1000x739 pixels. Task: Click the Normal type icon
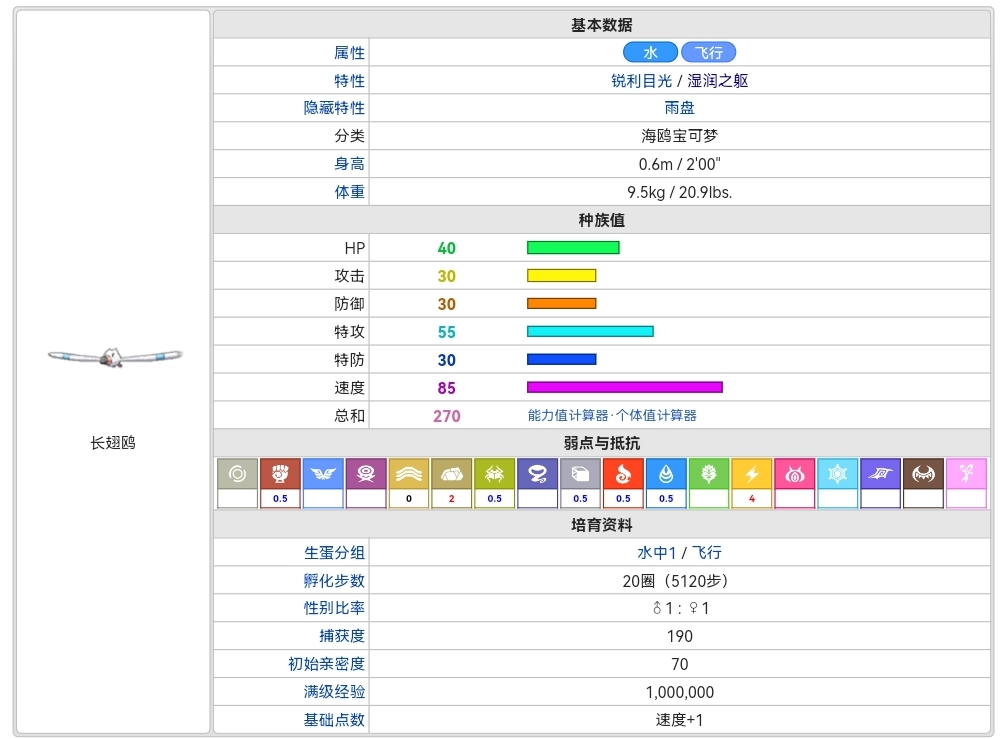(x=237, y=474)
